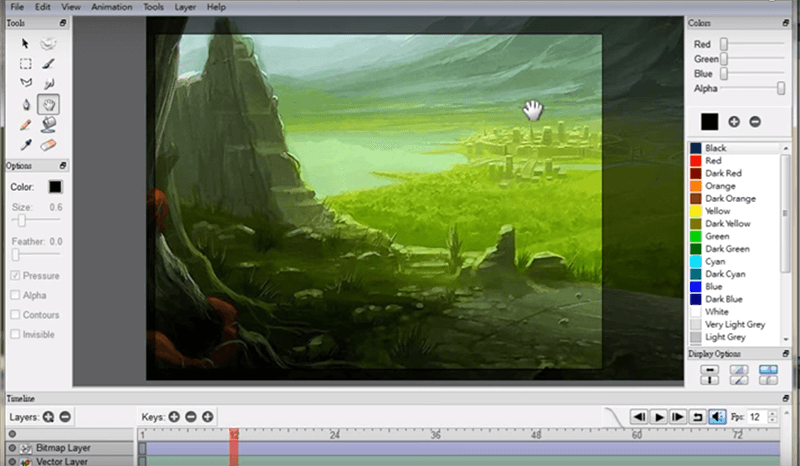800x466 pixels.
Task: Undock the Options panel
Action: point(63,165)
